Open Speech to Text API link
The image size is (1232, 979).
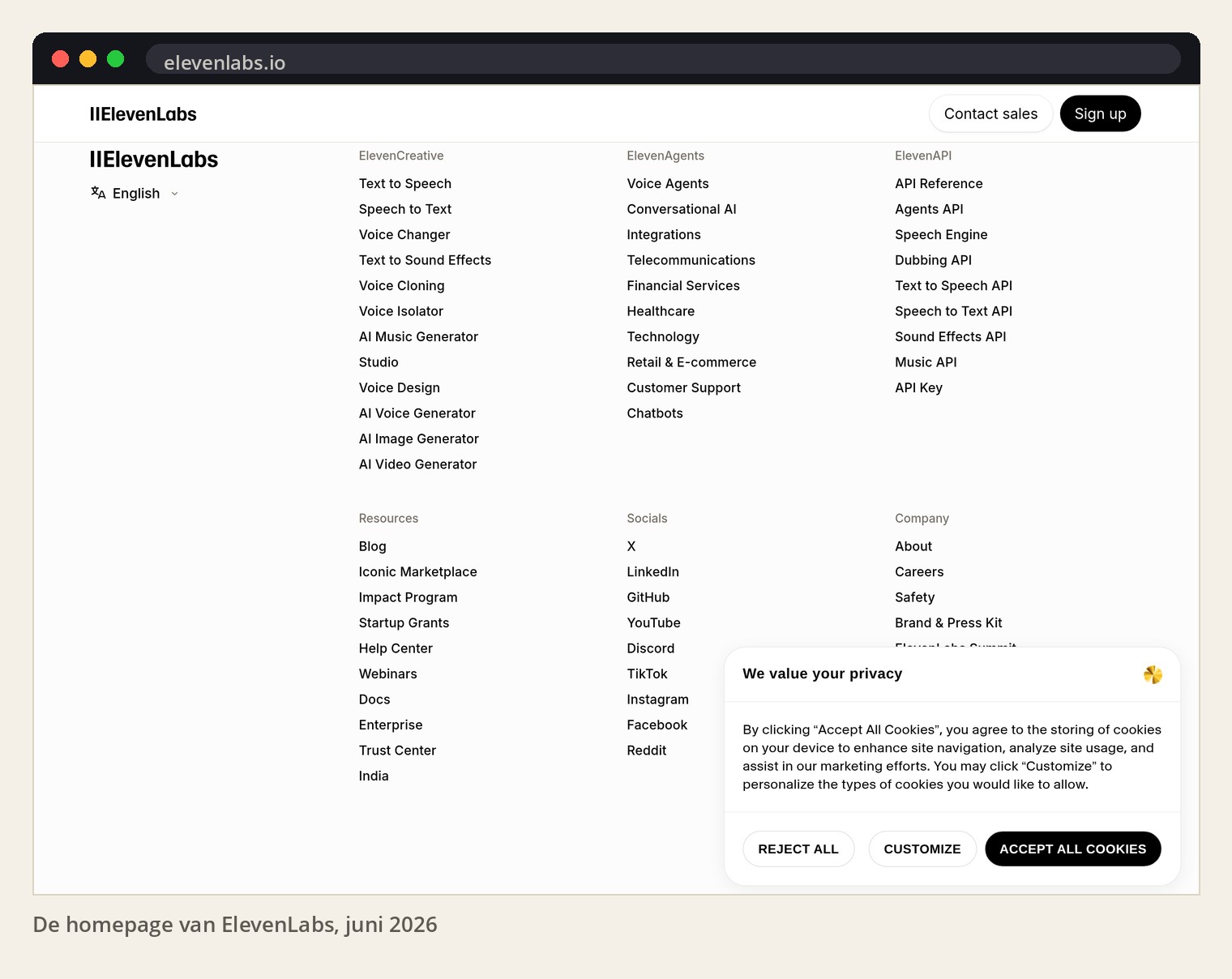(x=954, y=311)
